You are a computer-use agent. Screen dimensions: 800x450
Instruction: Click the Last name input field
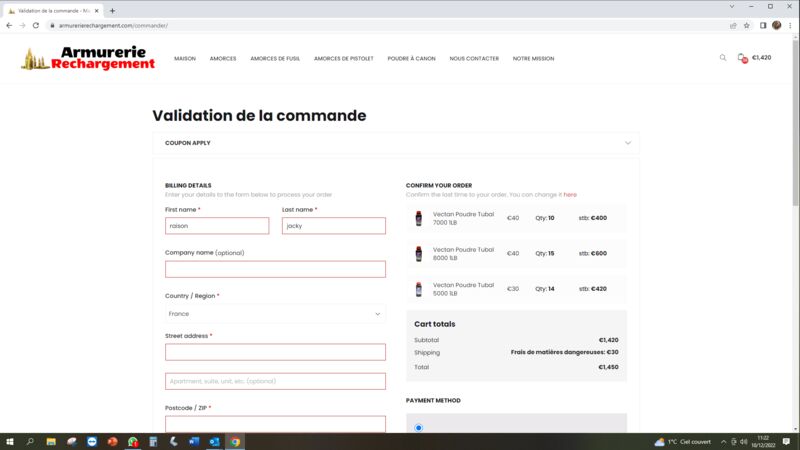(334, 226)
